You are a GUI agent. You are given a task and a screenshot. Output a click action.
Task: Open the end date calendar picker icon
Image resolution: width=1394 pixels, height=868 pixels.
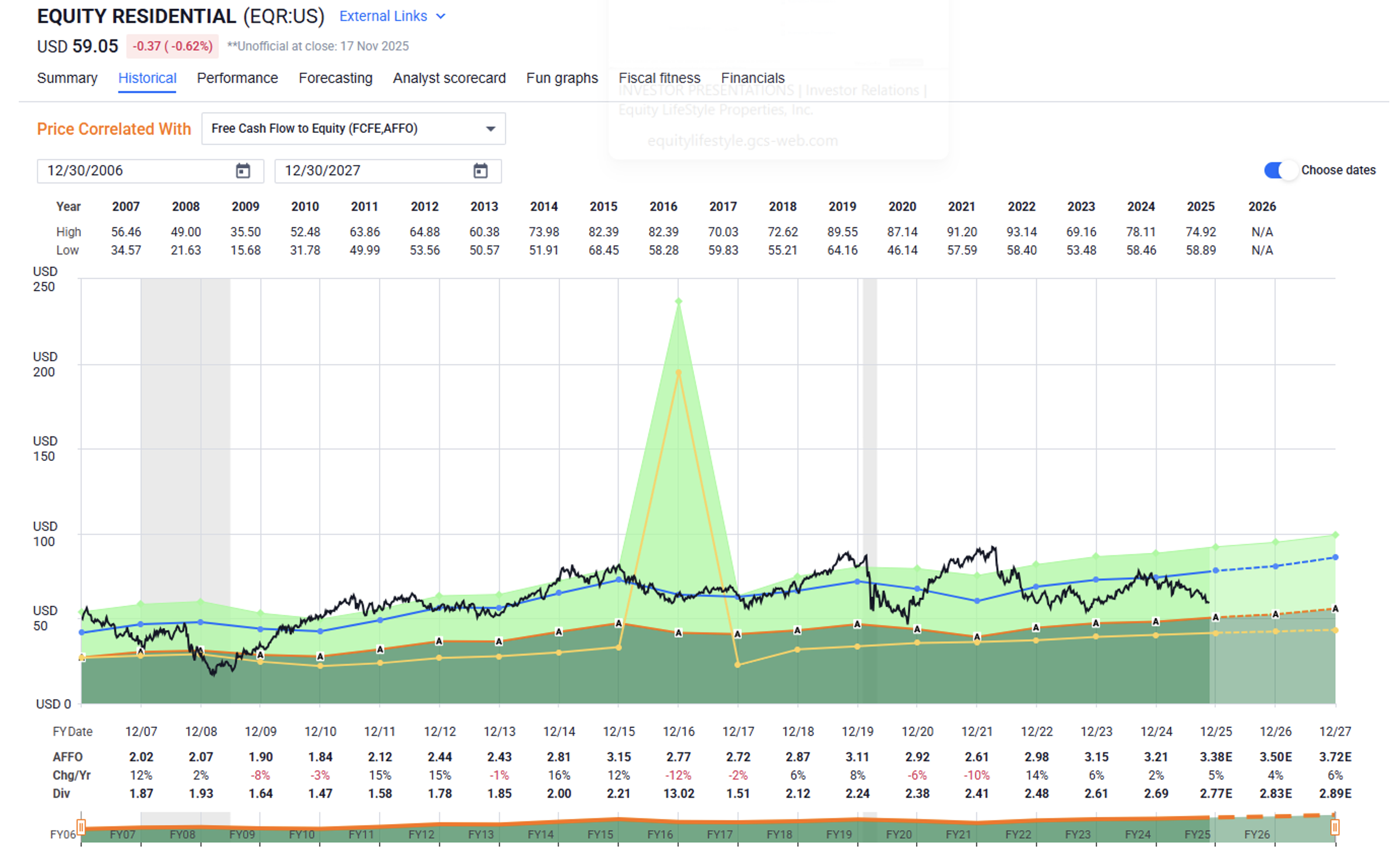(480, 171)
